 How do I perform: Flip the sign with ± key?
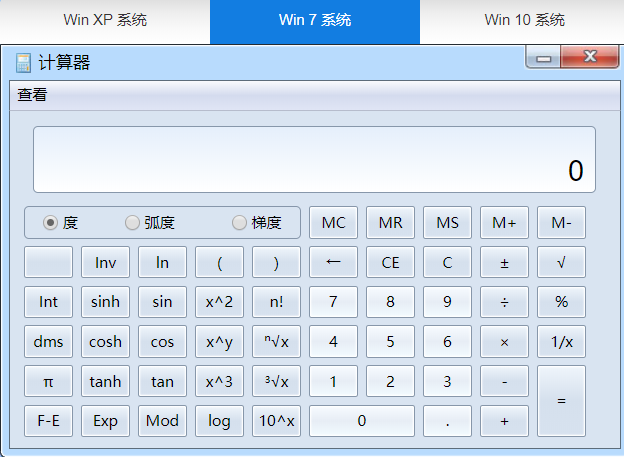[x=504, y=262]
